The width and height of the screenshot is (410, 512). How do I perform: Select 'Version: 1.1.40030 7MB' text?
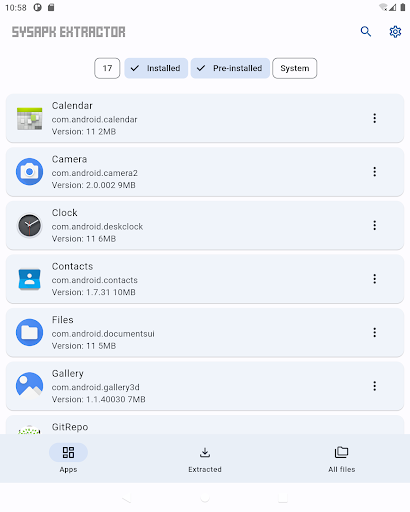(99, 399)
